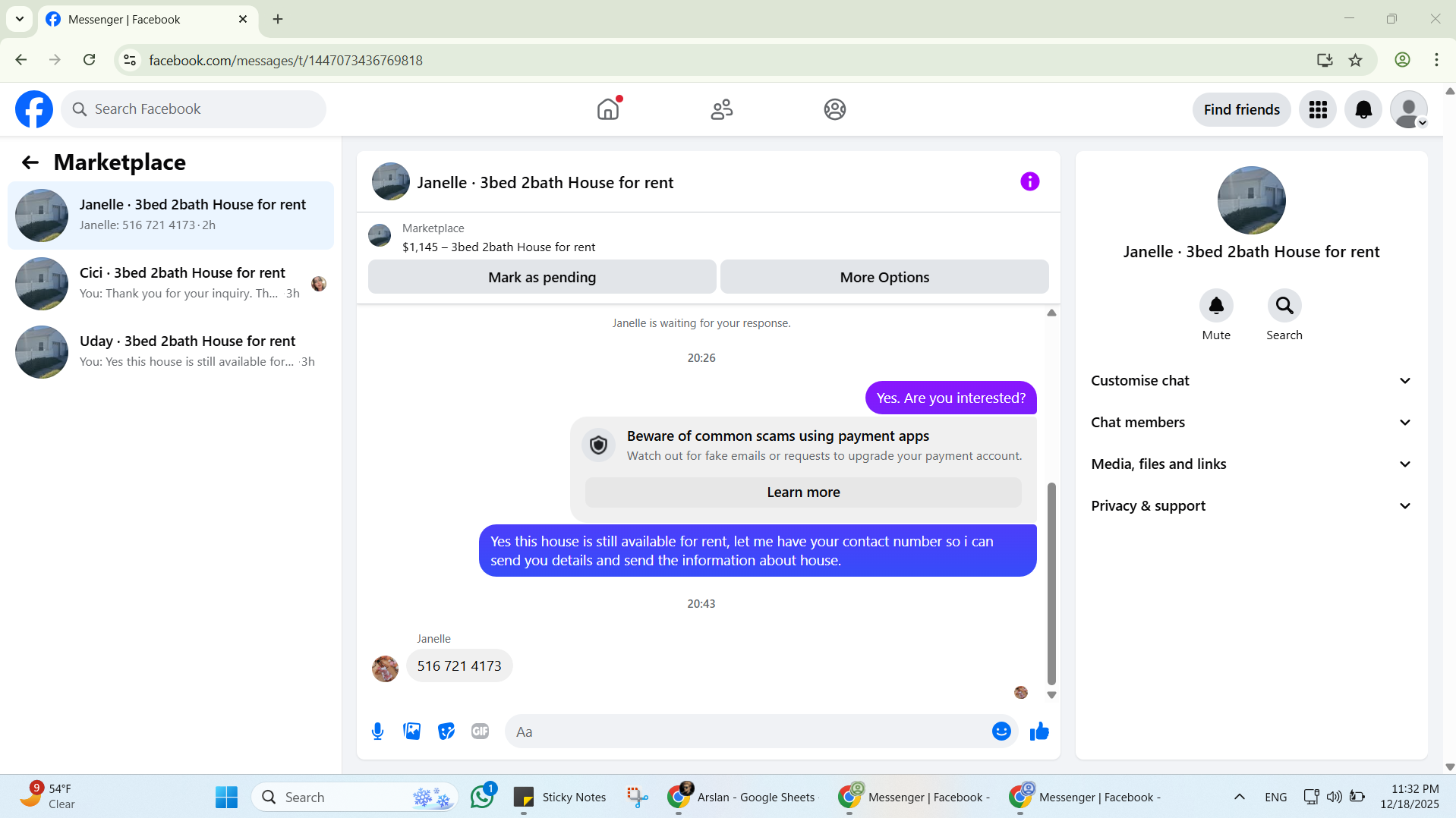The width and height of the screenshot is (1456, 818).
Task: Send a thumbs-up like
Action: click(x=1039, y=731)
